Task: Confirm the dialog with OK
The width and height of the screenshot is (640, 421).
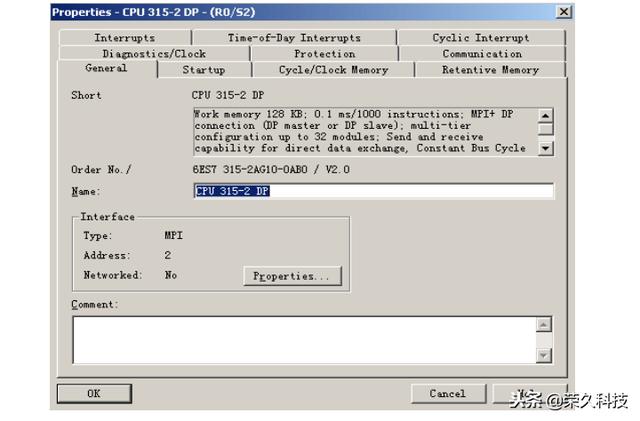Action: point(94,394)
